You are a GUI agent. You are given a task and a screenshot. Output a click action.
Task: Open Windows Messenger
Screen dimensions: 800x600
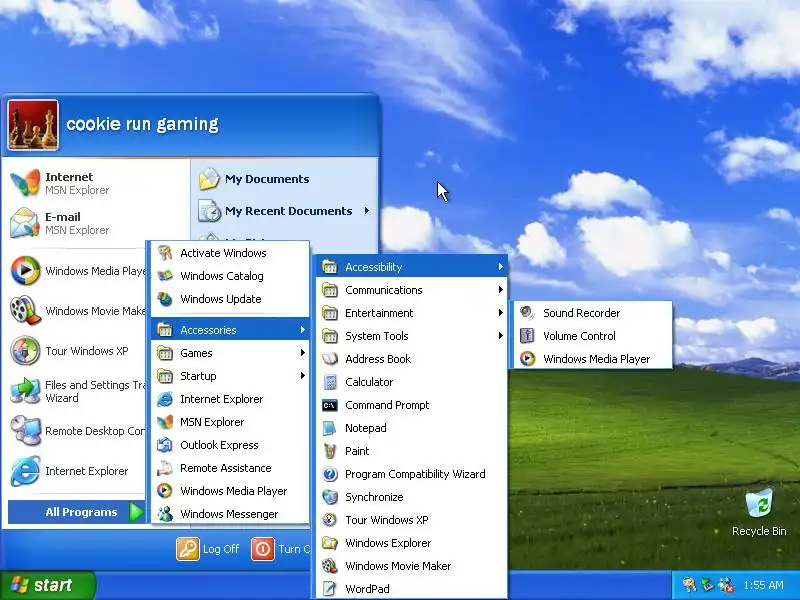click(x=230, y=513)
